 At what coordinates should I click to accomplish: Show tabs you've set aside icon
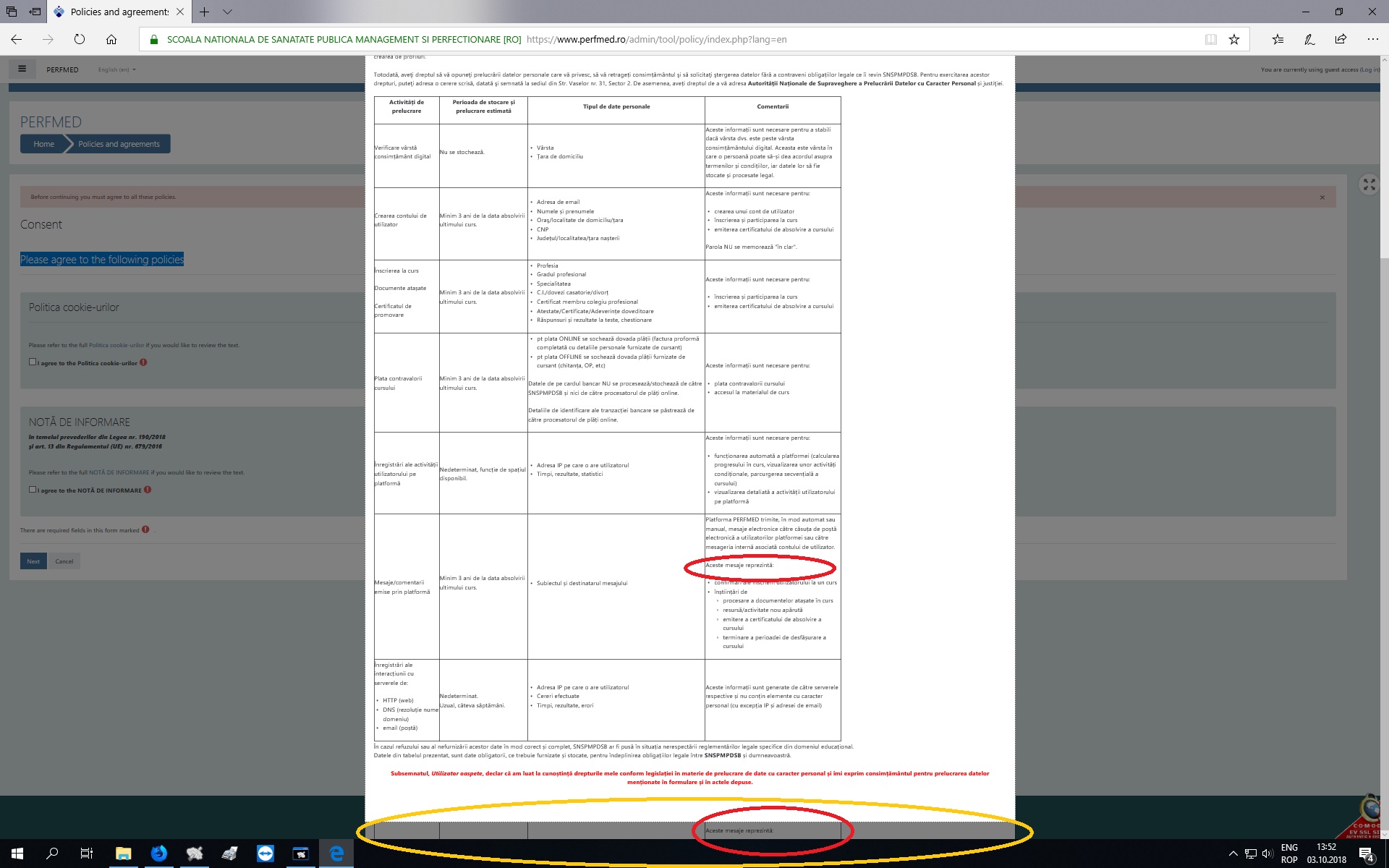coord(12,12)
